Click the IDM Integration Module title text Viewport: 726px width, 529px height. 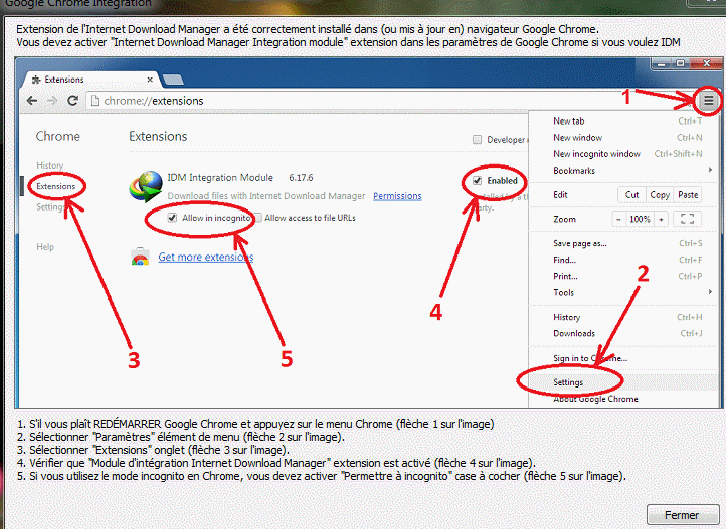(220, 178)
